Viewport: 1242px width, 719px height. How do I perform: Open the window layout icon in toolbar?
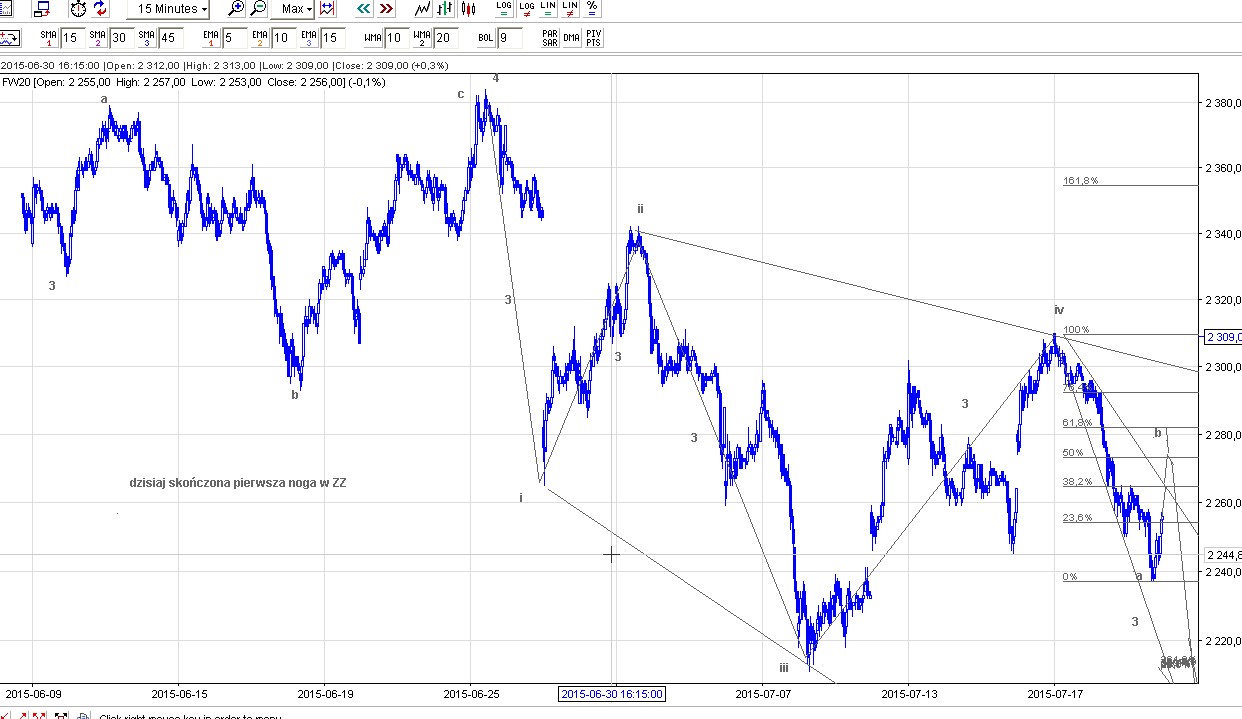pos(41,9)
